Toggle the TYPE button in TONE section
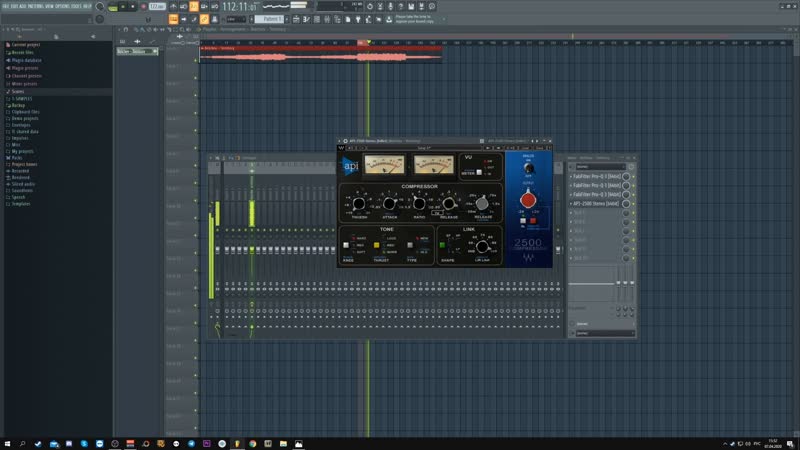Image resolution: width=800 pixels, height=450 pixels. (410, 245)
